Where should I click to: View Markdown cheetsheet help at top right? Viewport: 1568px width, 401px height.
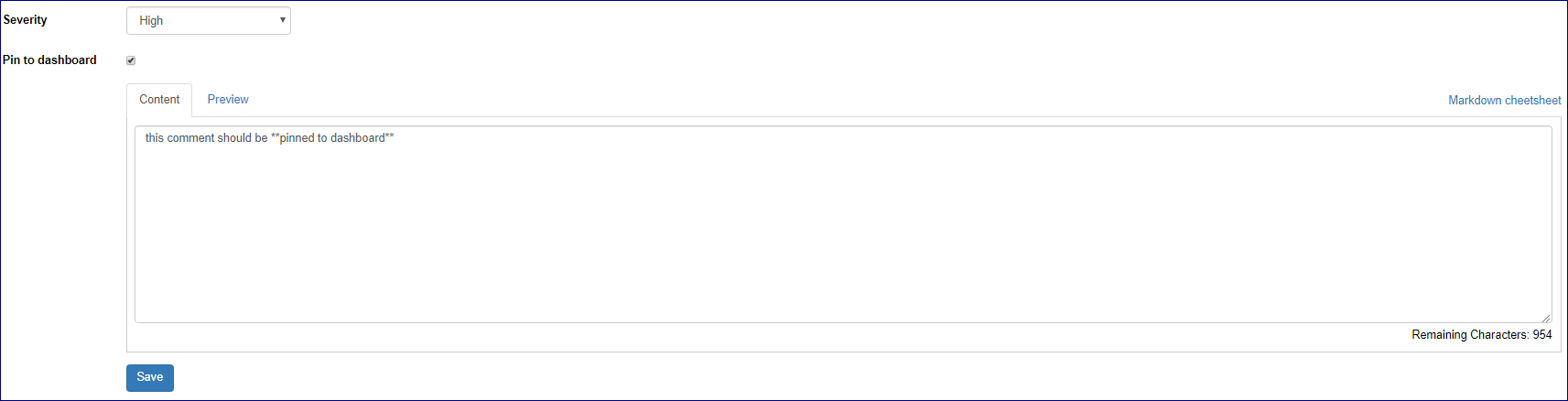pos(1504,101)
